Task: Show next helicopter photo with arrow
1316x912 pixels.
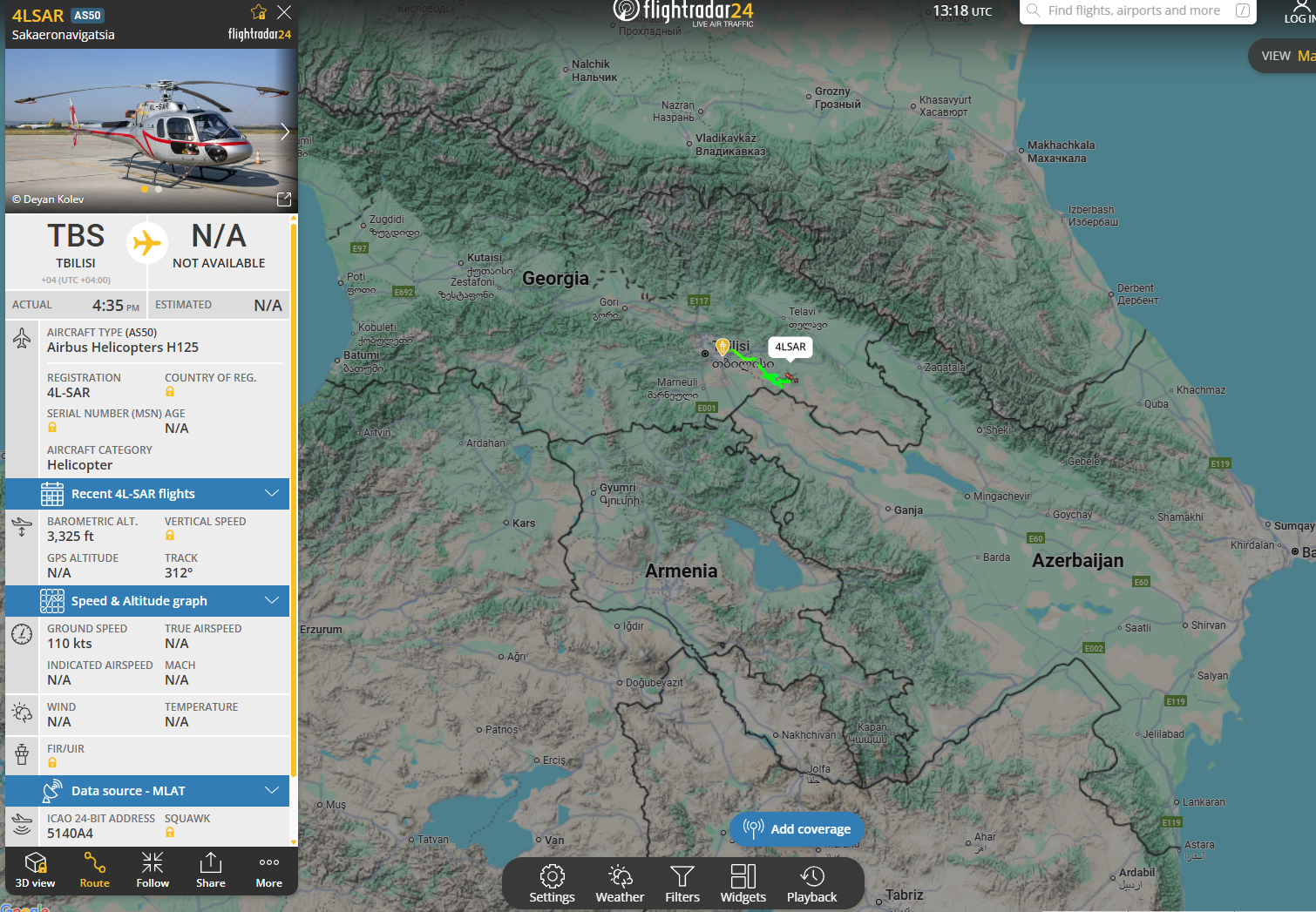Action: click(x=284, y=132)
